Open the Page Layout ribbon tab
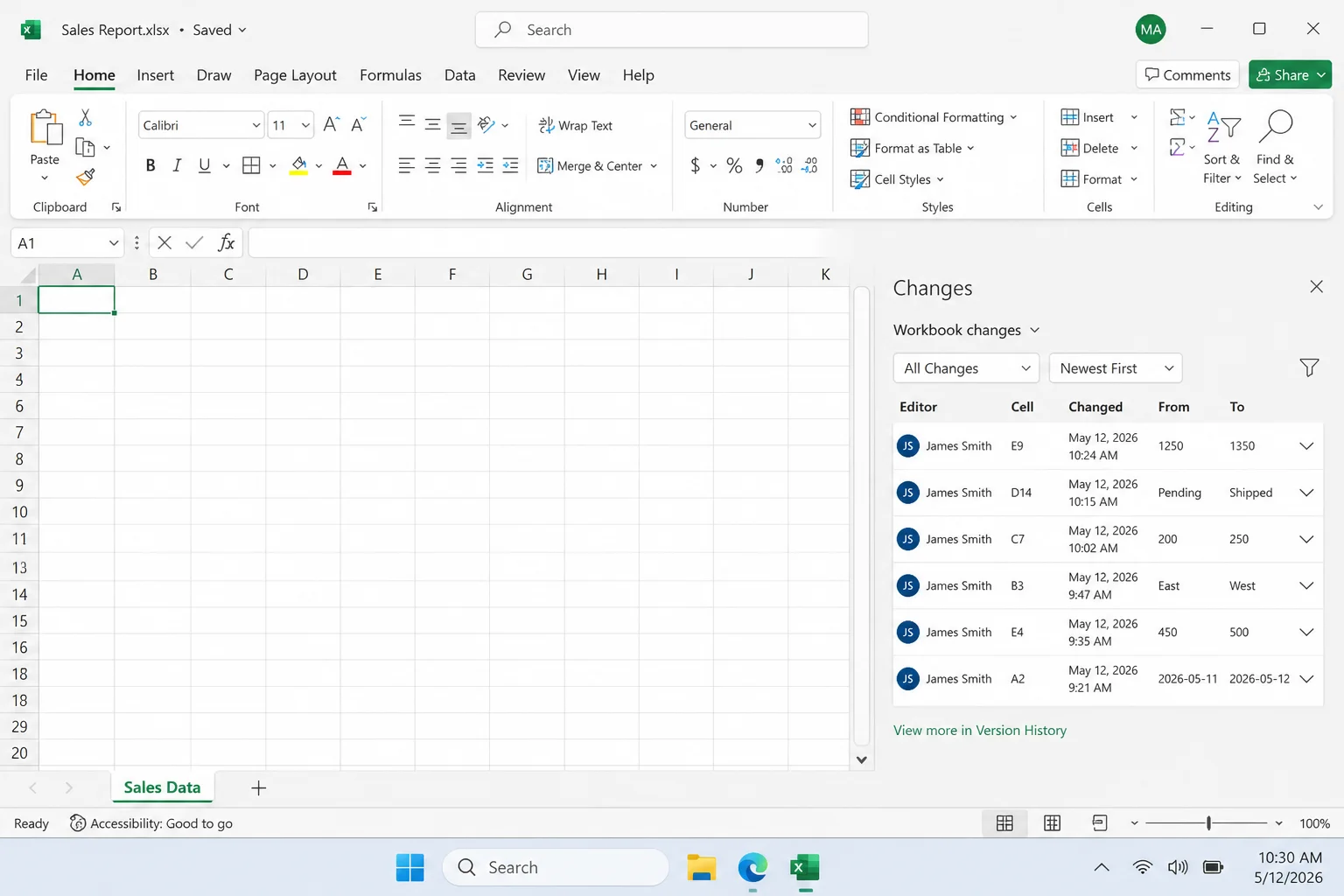 point(295,75)
